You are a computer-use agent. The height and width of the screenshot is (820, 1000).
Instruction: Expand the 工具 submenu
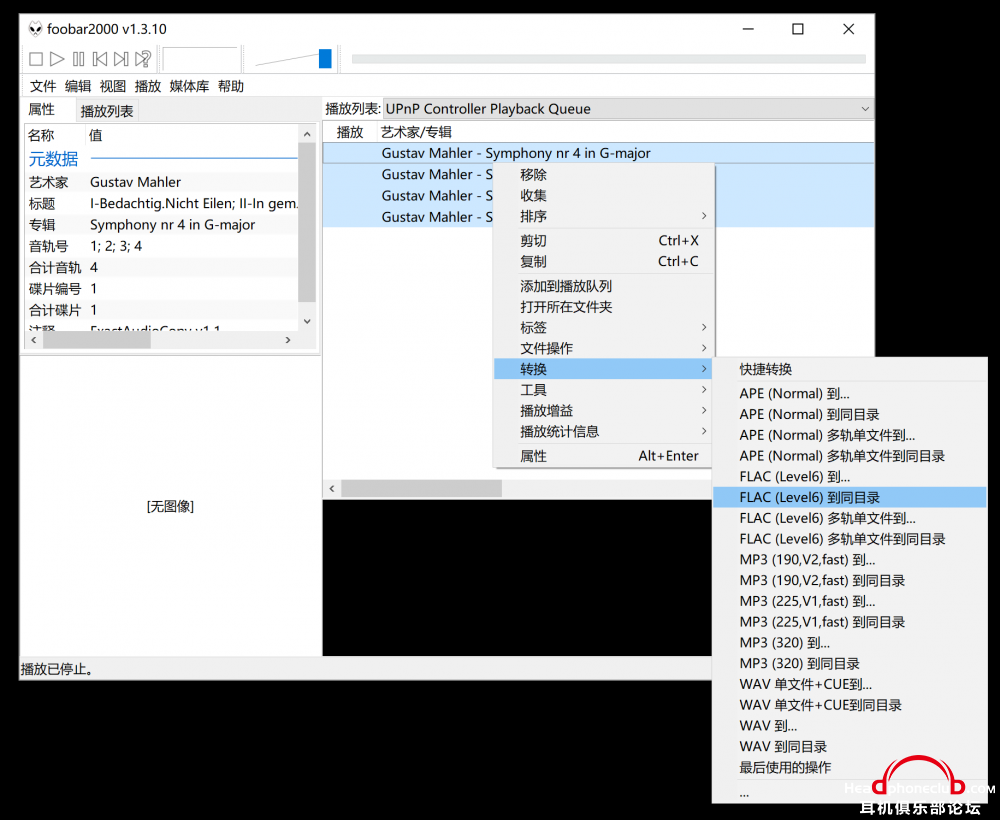[603, 390]
